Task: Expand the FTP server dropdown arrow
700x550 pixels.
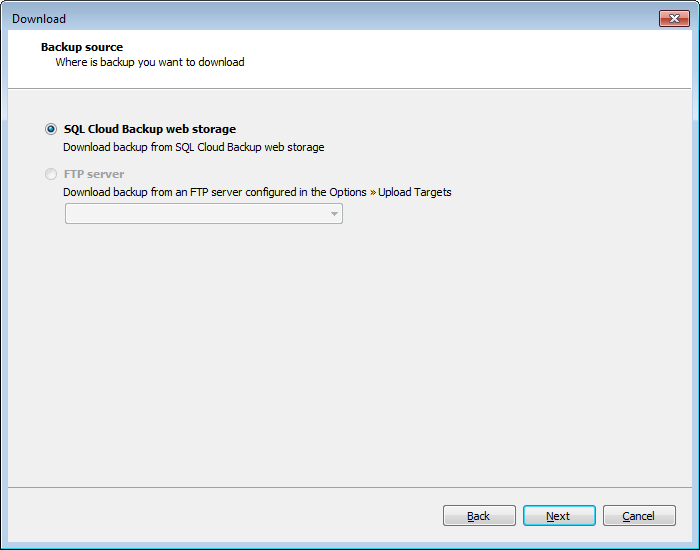Action: pyautogui.click(x=334, y=214)
